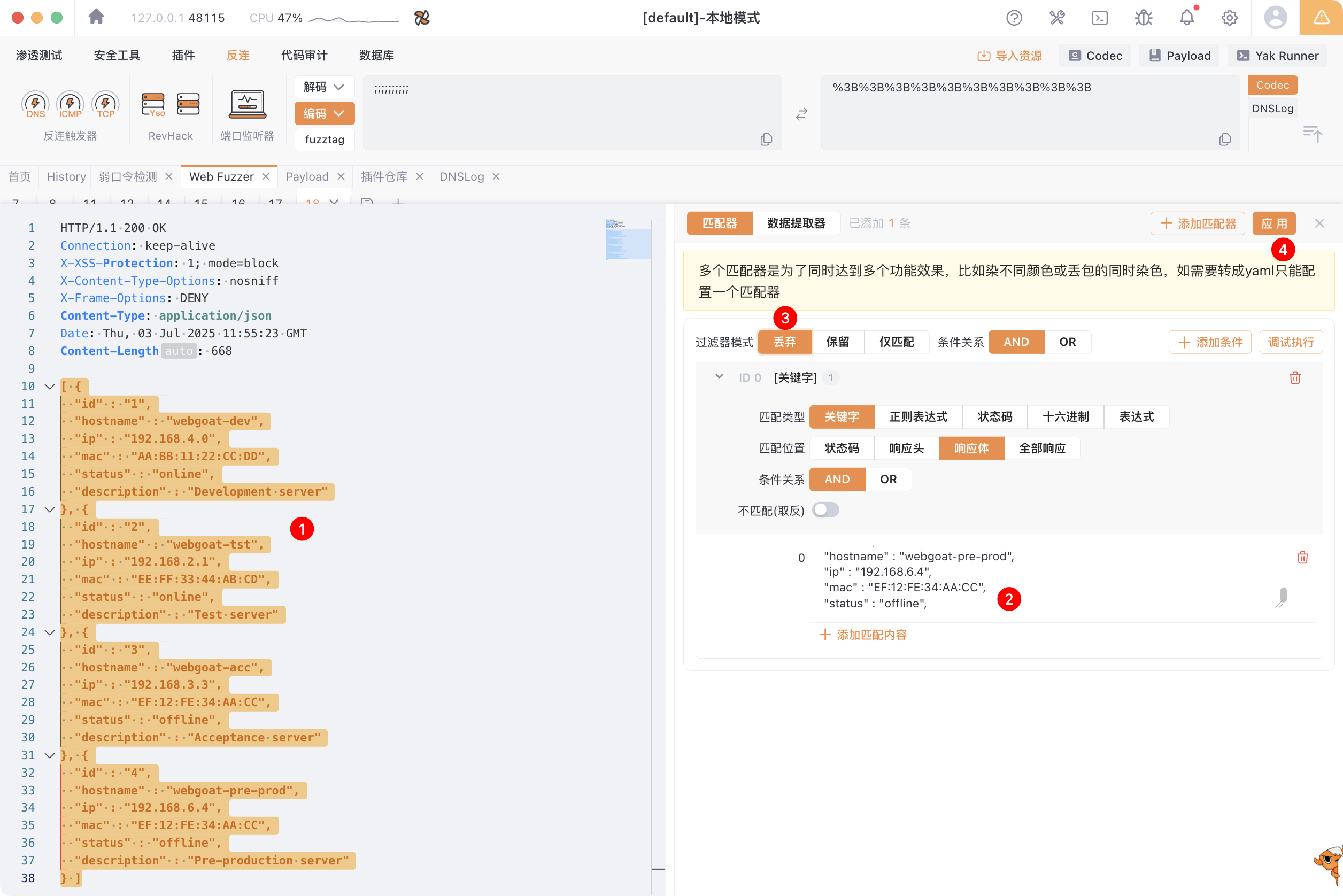The image size is (1343, 896).
Task: Copy the encoded output text
Action: tap(1224, 139)
